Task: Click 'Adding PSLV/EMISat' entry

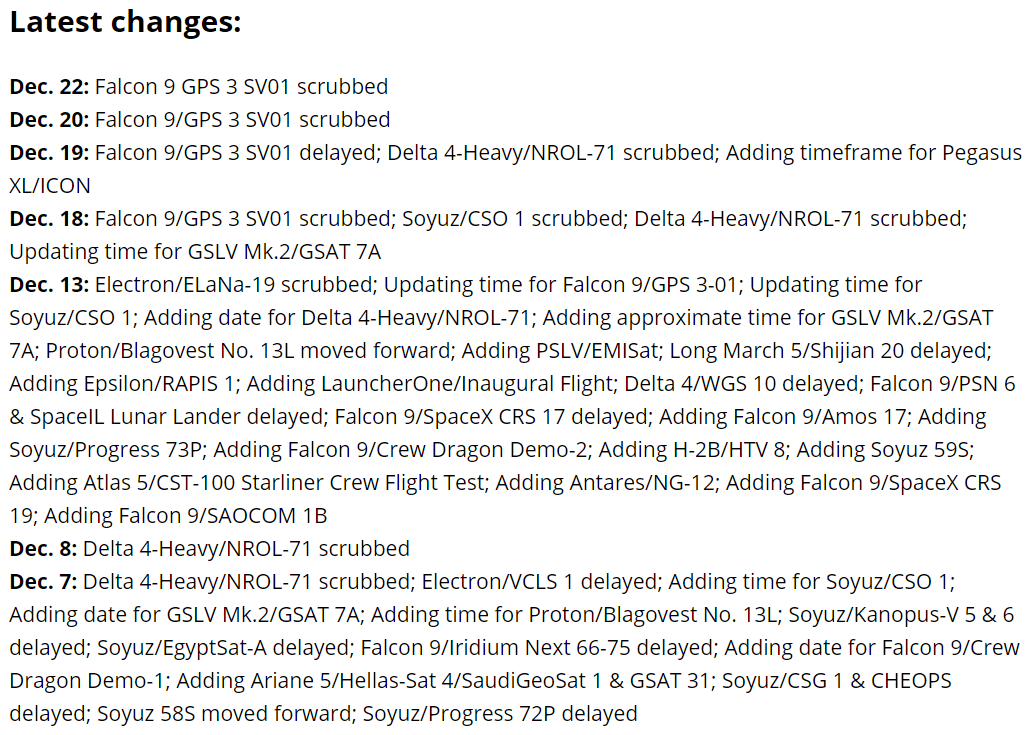Action: pyautogui.click(x=559, y=350)
